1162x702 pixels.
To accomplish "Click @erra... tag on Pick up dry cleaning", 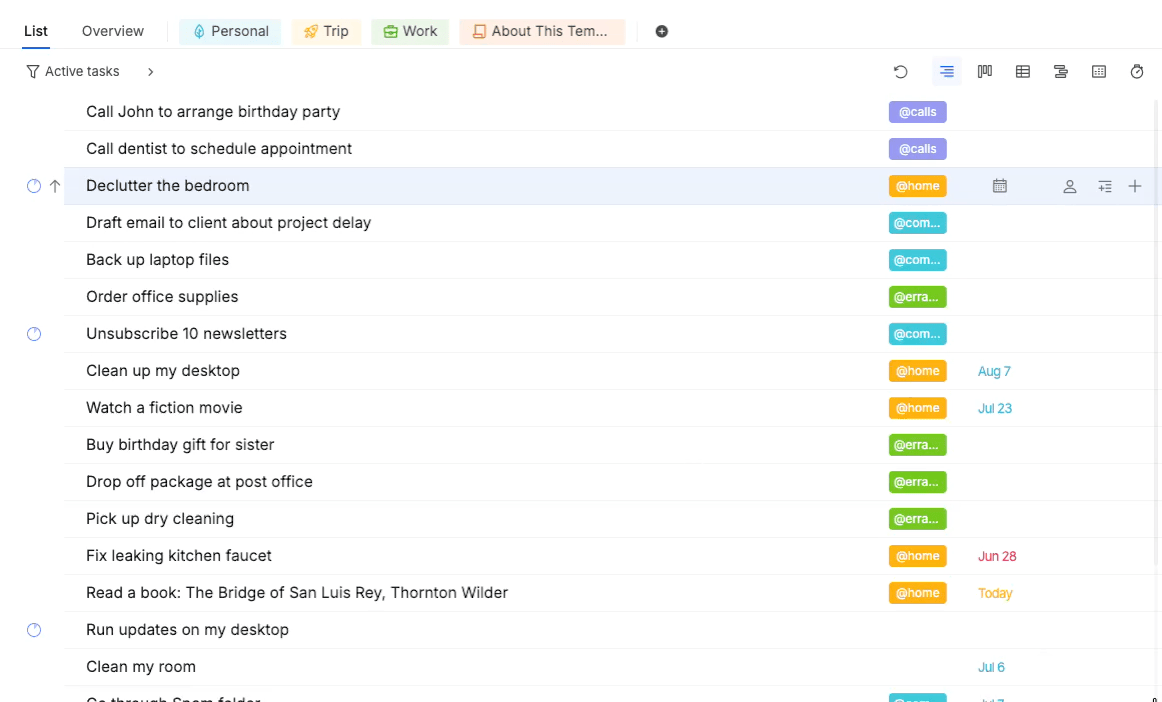I will 917,520.
